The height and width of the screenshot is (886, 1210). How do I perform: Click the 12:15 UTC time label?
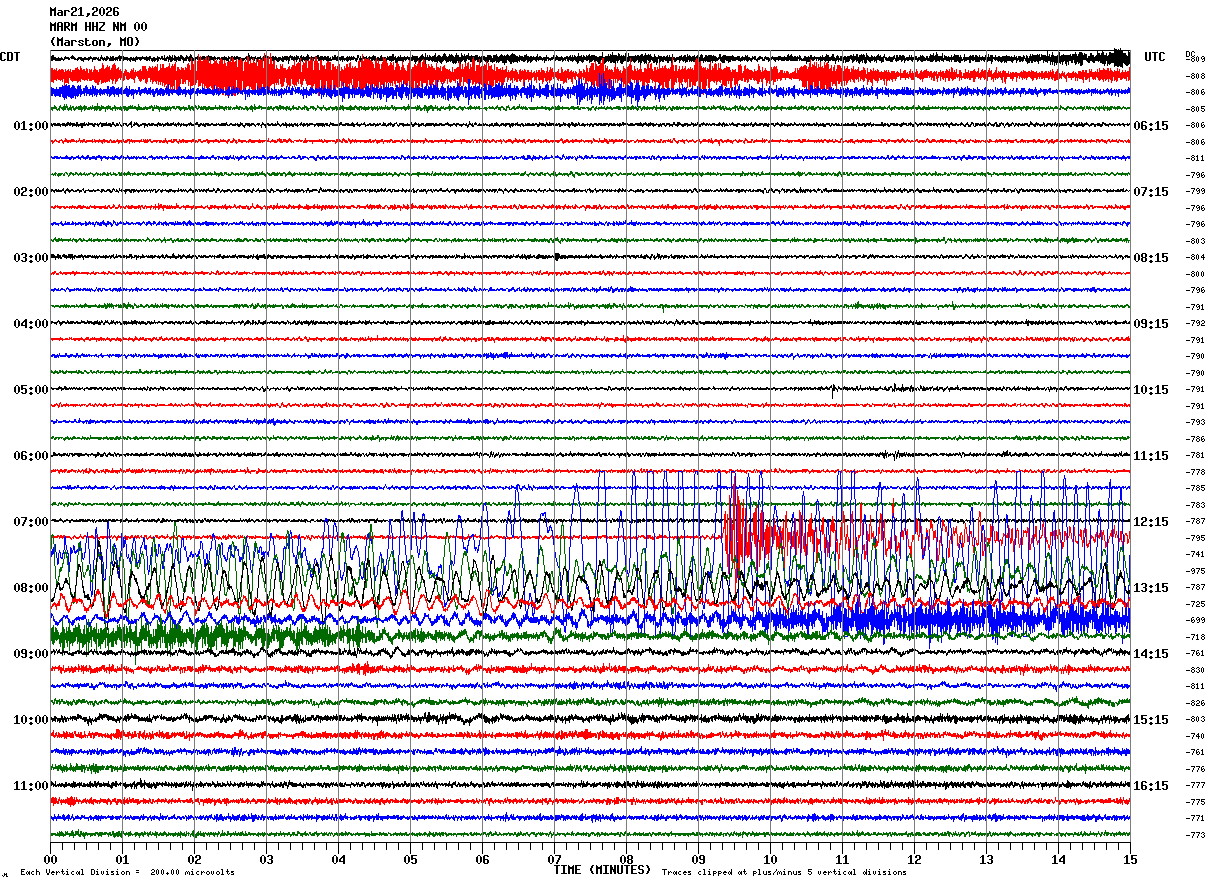1151,522
